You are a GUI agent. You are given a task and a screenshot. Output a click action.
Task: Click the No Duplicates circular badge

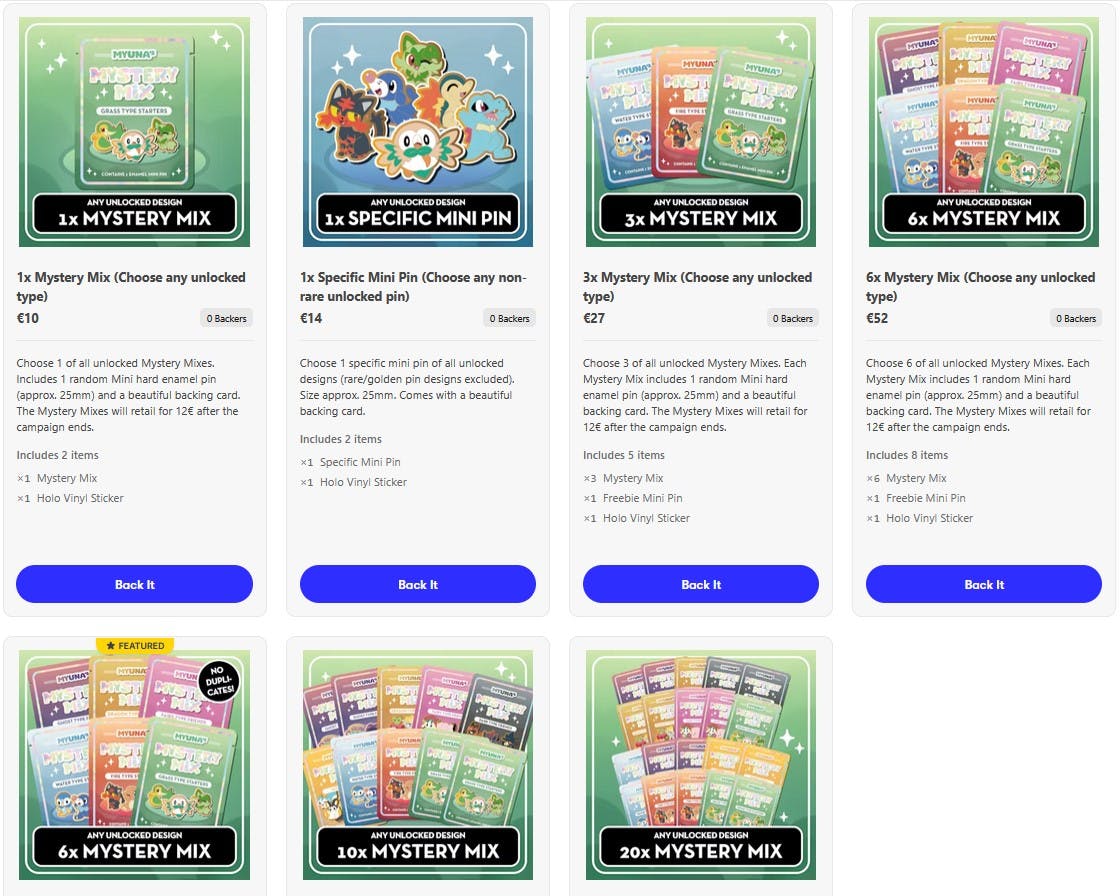click(219, 681)
